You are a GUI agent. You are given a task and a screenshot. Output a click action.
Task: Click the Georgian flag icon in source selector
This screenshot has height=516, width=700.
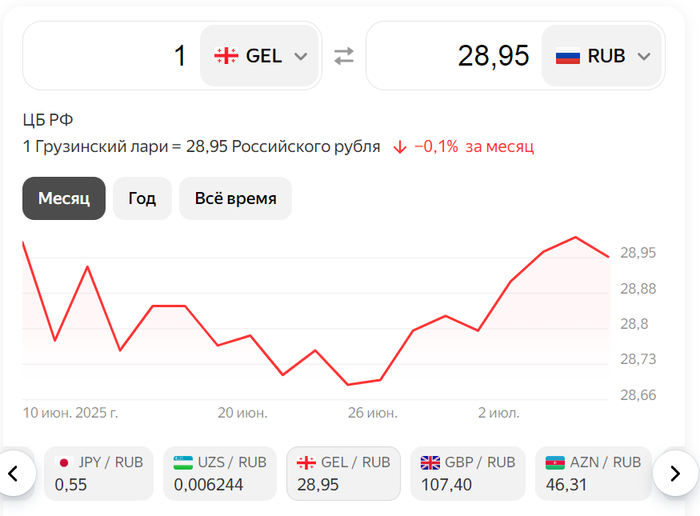(x=226, y=56)
